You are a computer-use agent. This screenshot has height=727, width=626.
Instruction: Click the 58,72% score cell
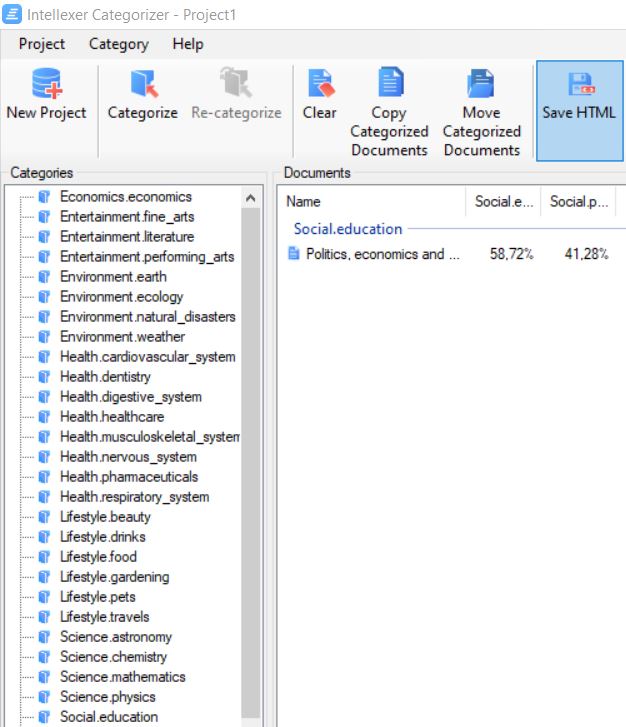tap(511, 254)
